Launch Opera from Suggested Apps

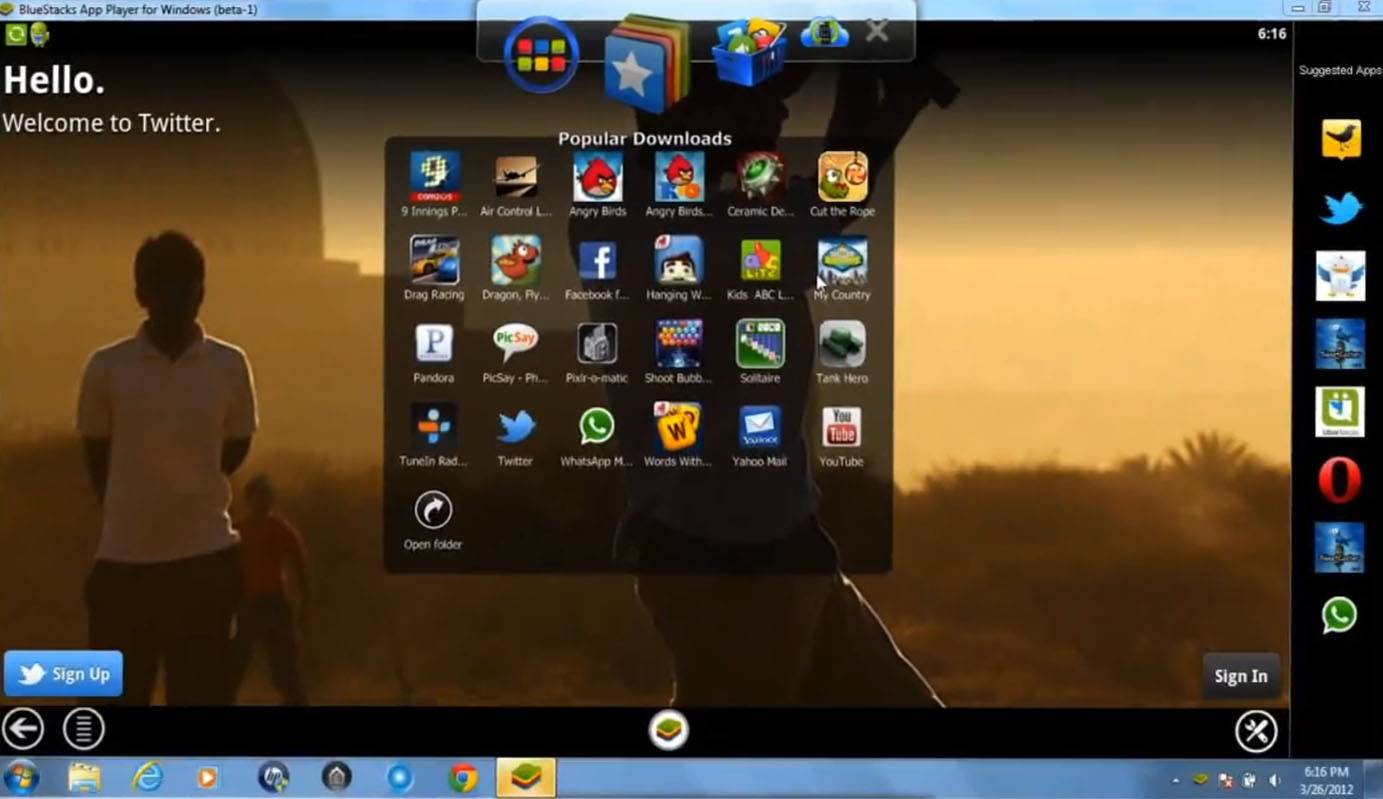point(1340,480)
